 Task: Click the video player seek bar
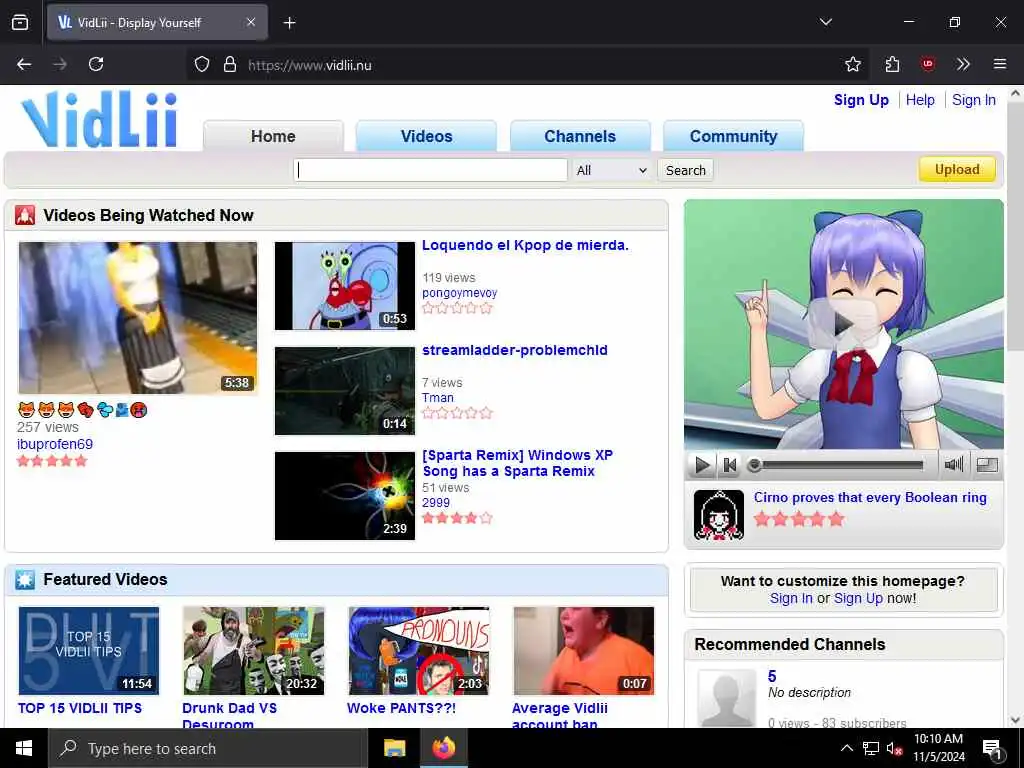[x=839, y=465]
